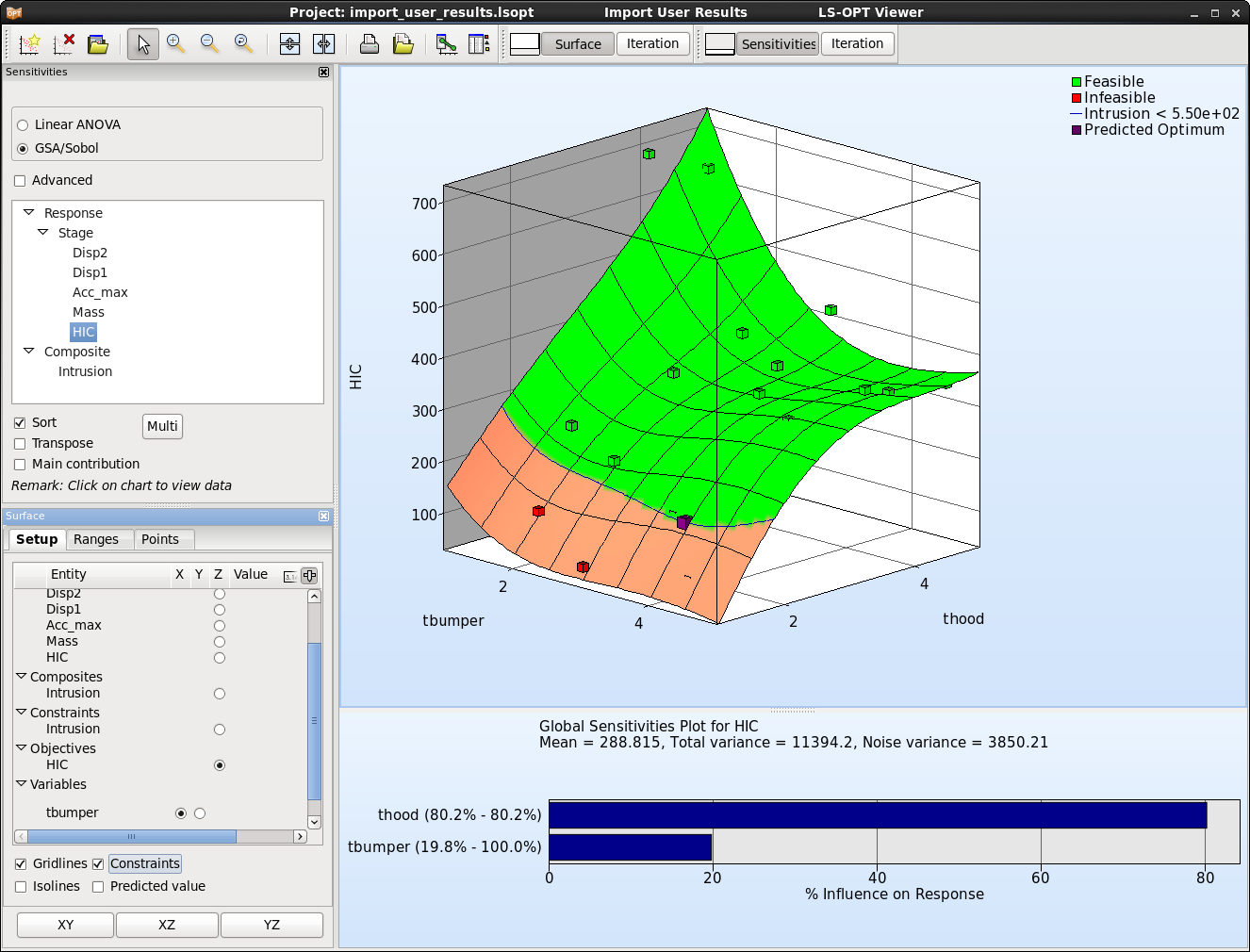Click Iteration button next to Sensitivities

pos(857,43)
